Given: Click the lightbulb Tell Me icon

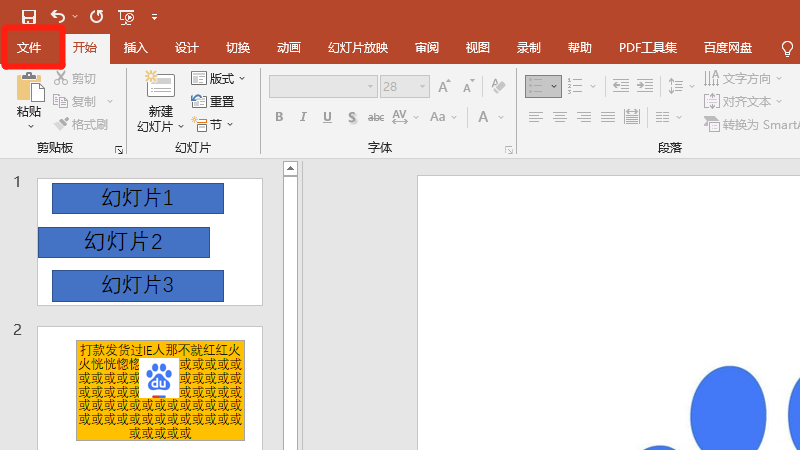Looking at the screenshot, I should (788, 48).
